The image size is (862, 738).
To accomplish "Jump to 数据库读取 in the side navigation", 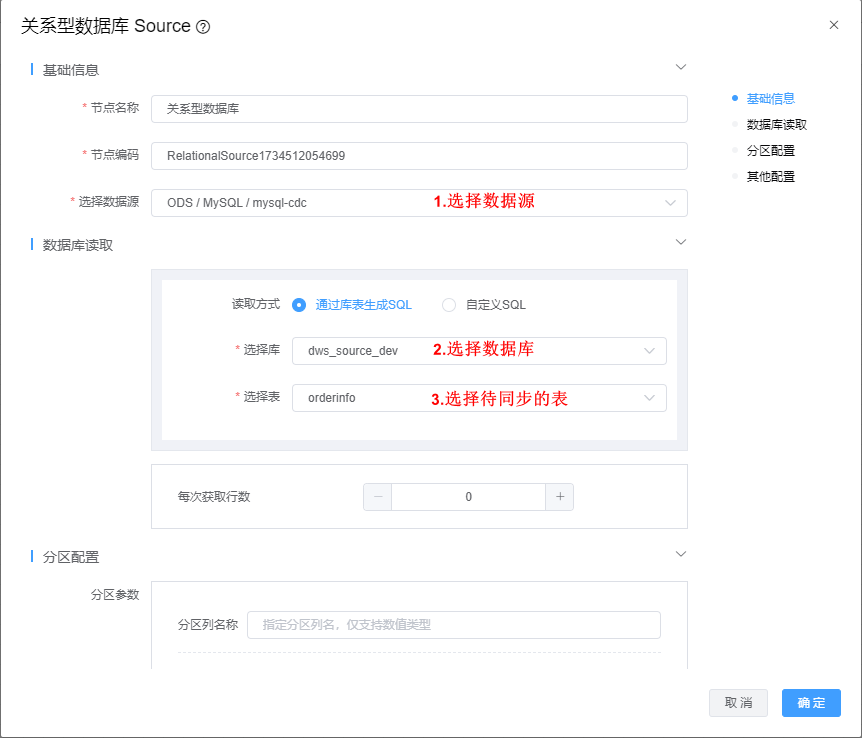I will pyautogui.click(x=776, y=125).
